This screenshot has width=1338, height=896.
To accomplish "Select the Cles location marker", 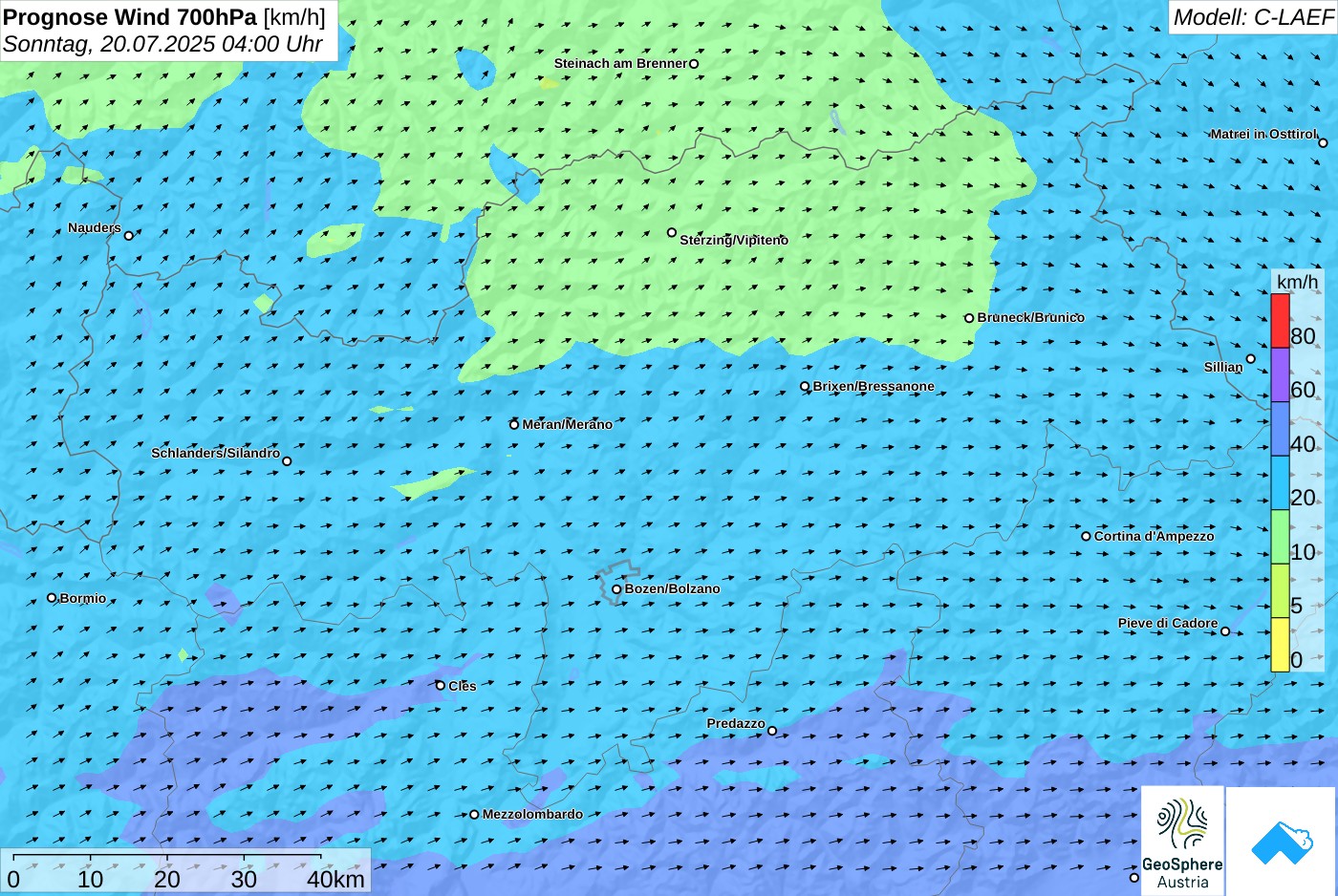I will 441,686.
